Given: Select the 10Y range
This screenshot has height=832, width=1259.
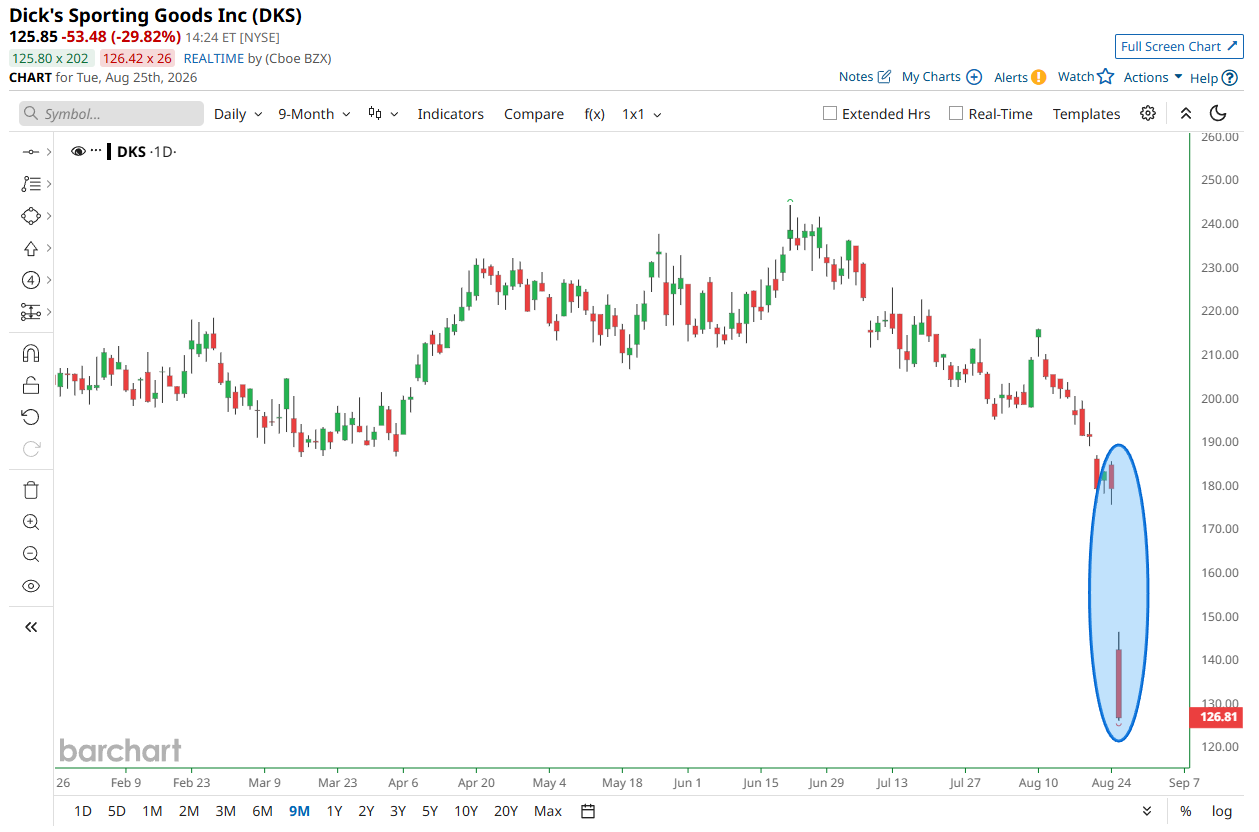Looking at the screenshot, I should click(466, 811).
